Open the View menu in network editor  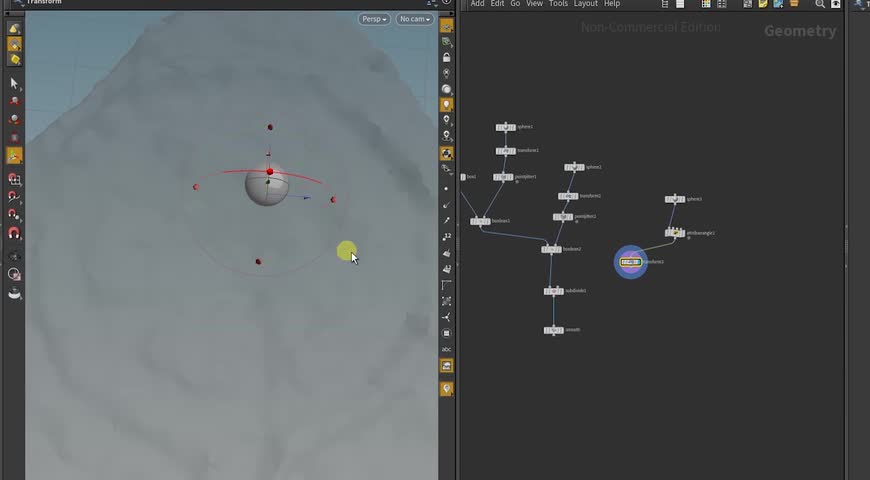pos(534,4)
